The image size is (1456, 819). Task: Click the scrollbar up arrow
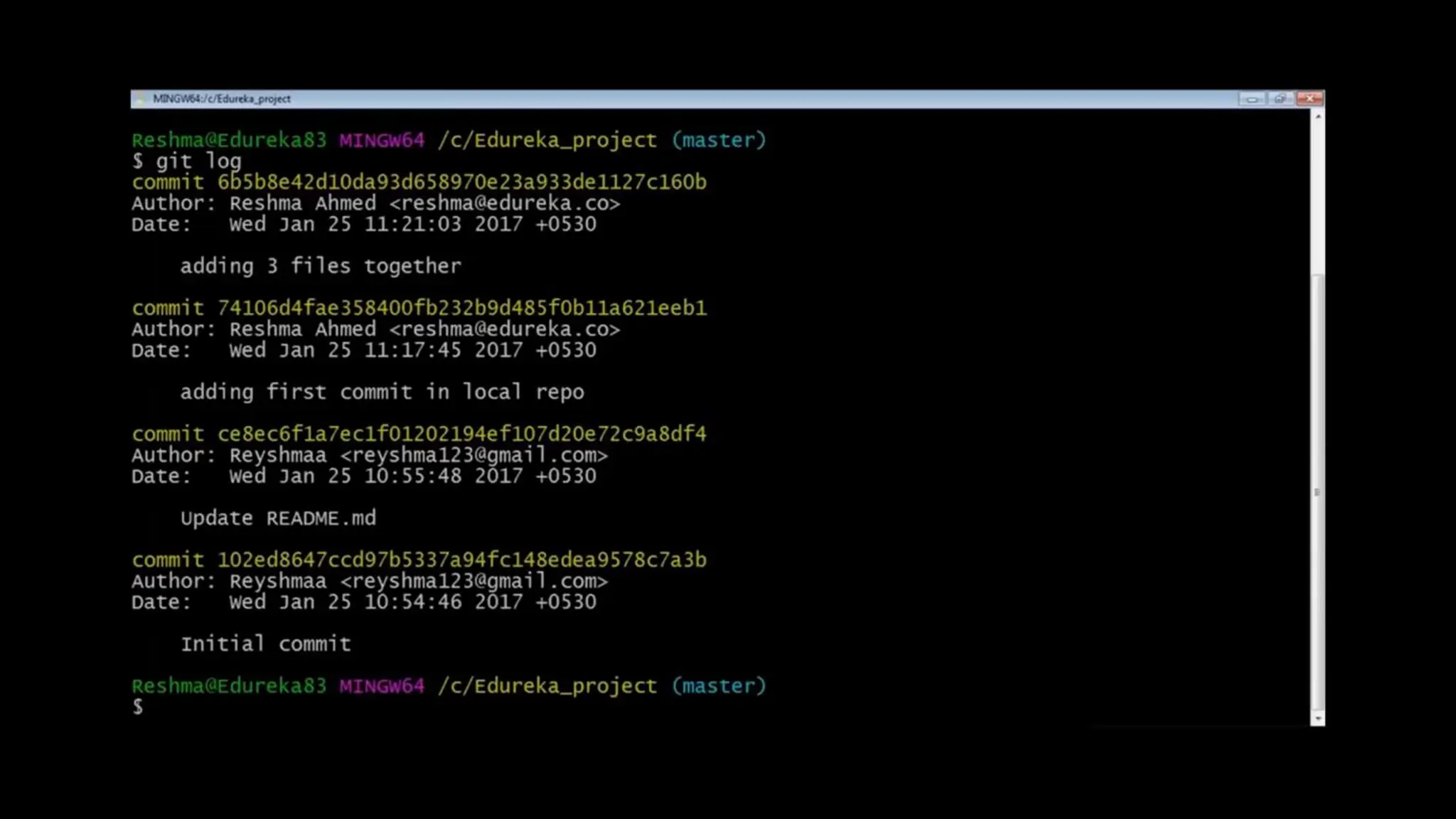(1317, 116)
